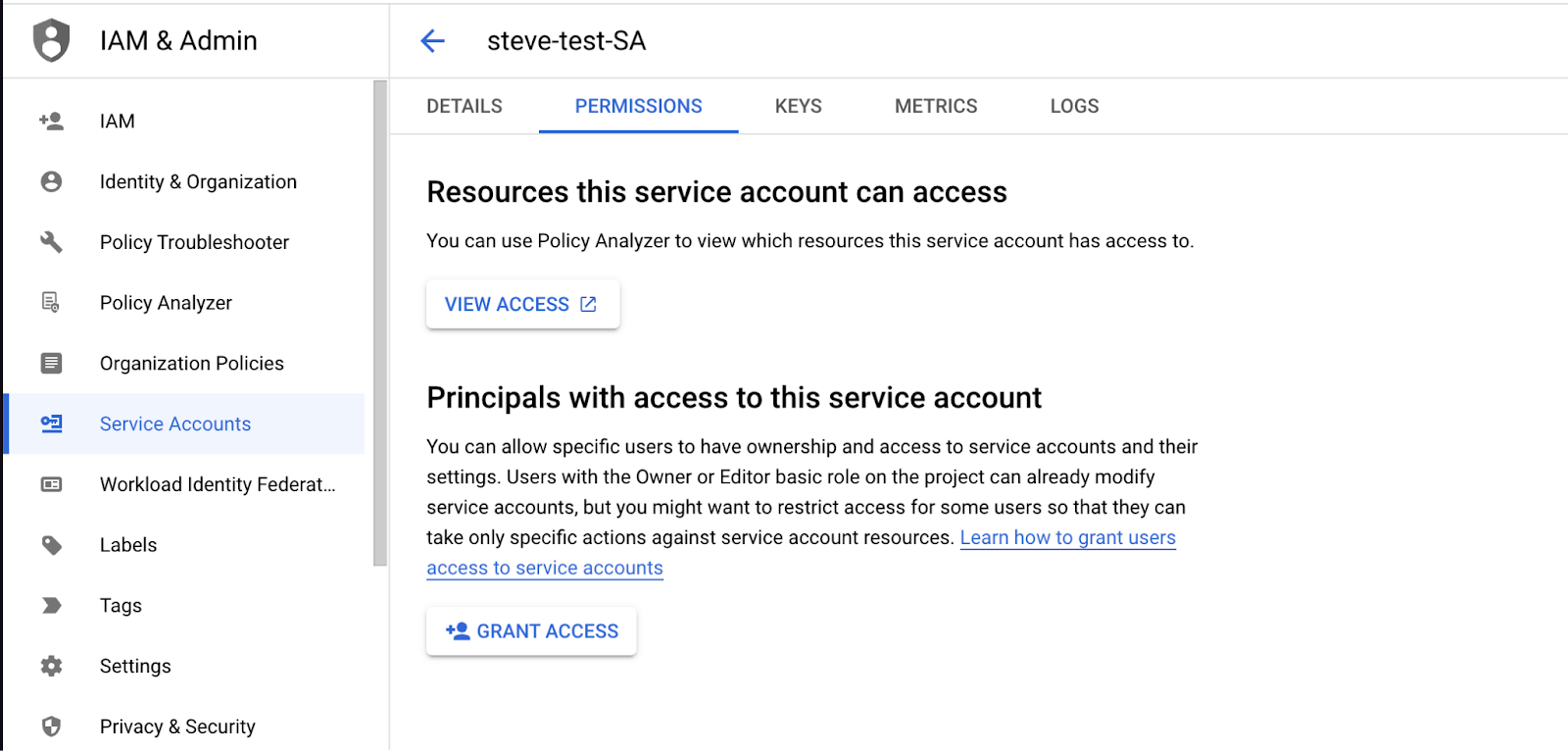Go back using the blue arrow
The image size is (1568, 751).
[432, 41]
